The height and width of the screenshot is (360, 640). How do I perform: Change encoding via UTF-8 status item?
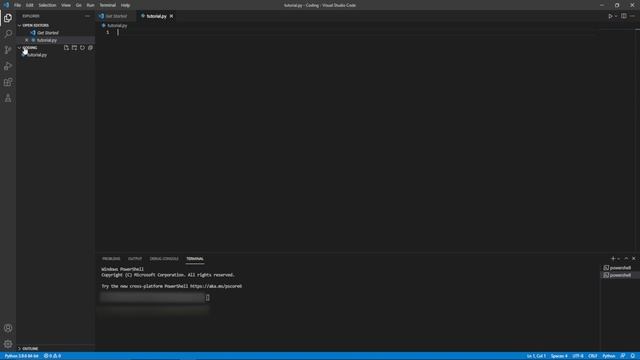(578, 356)
